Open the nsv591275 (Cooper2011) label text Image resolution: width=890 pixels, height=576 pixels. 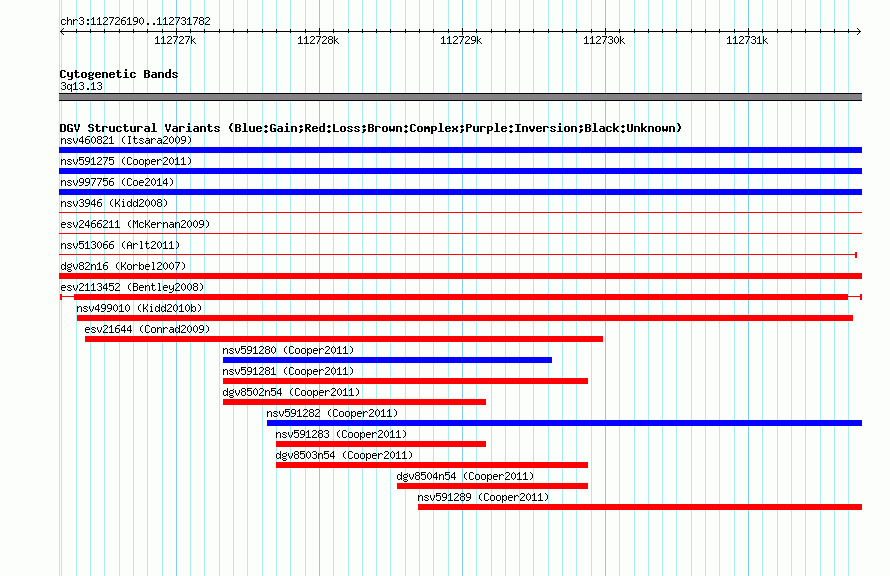coord(126,161)
